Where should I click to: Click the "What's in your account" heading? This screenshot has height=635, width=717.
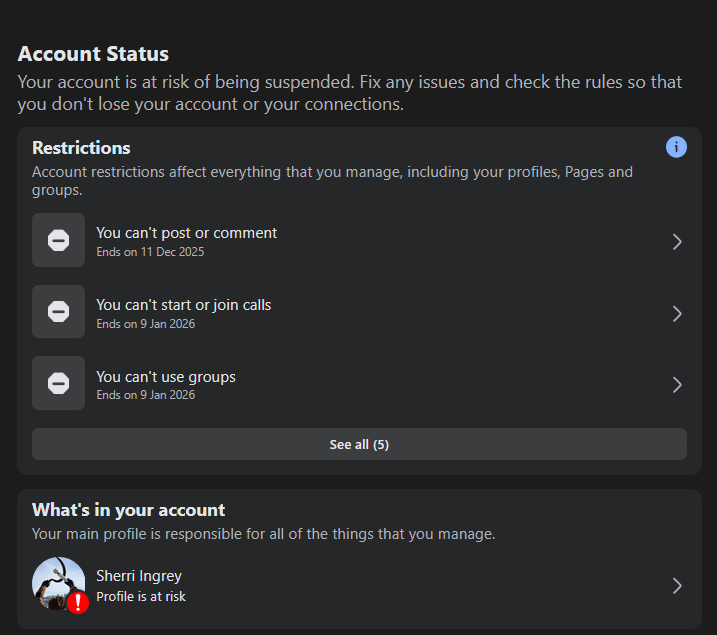tap(128, 510)
